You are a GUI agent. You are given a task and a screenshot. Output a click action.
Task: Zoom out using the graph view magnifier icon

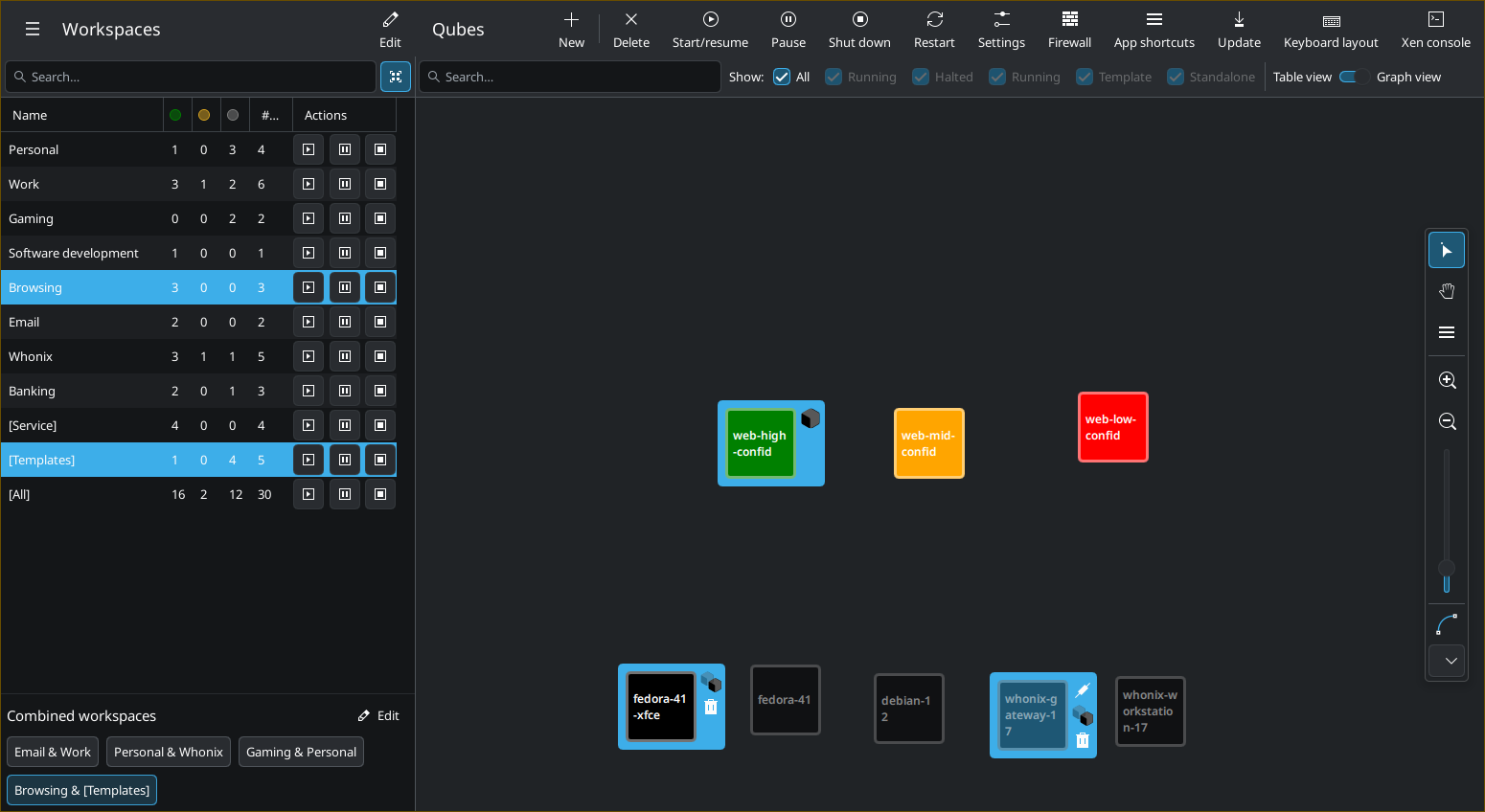(1447, 420)
